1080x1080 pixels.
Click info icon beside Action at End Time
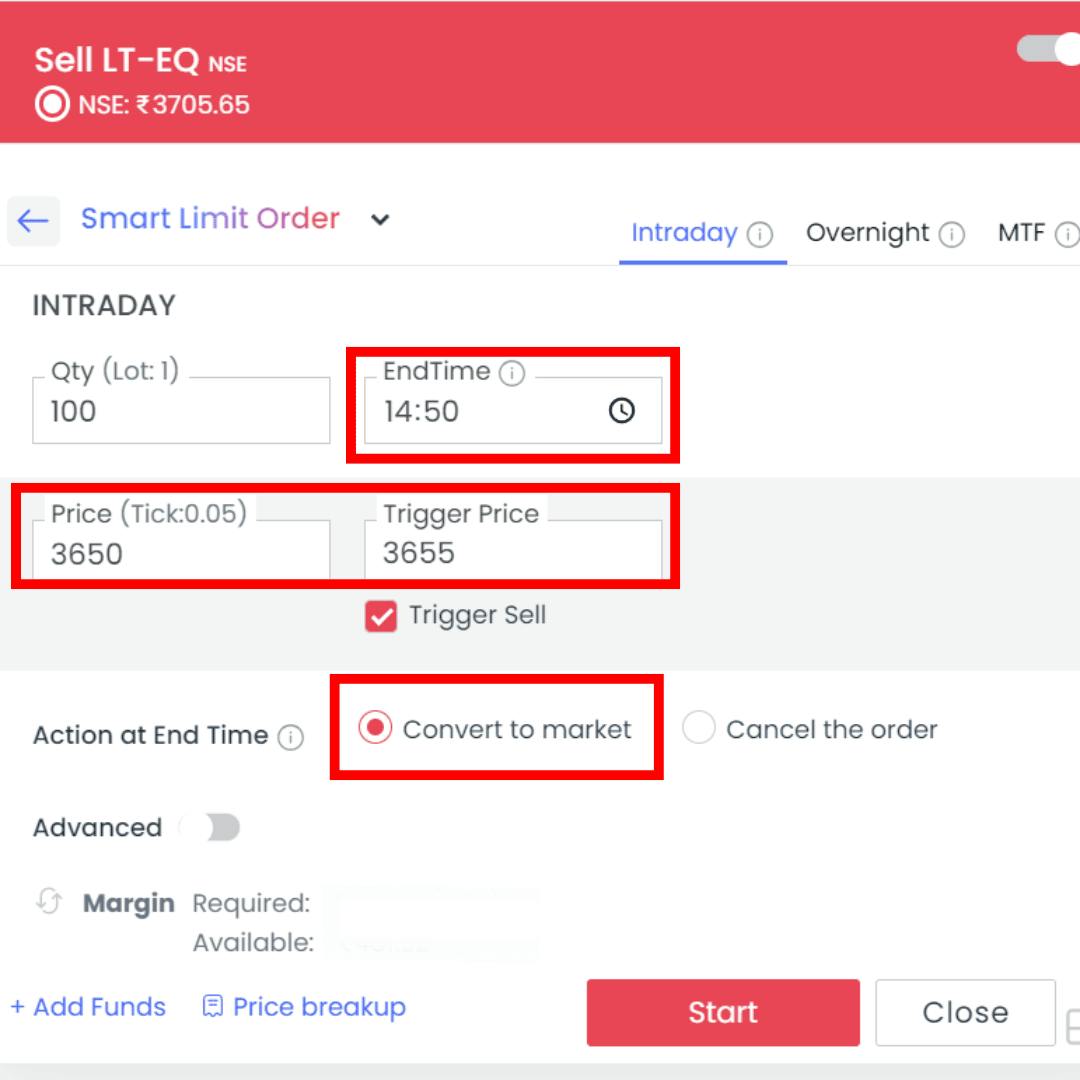click(291, 738)
